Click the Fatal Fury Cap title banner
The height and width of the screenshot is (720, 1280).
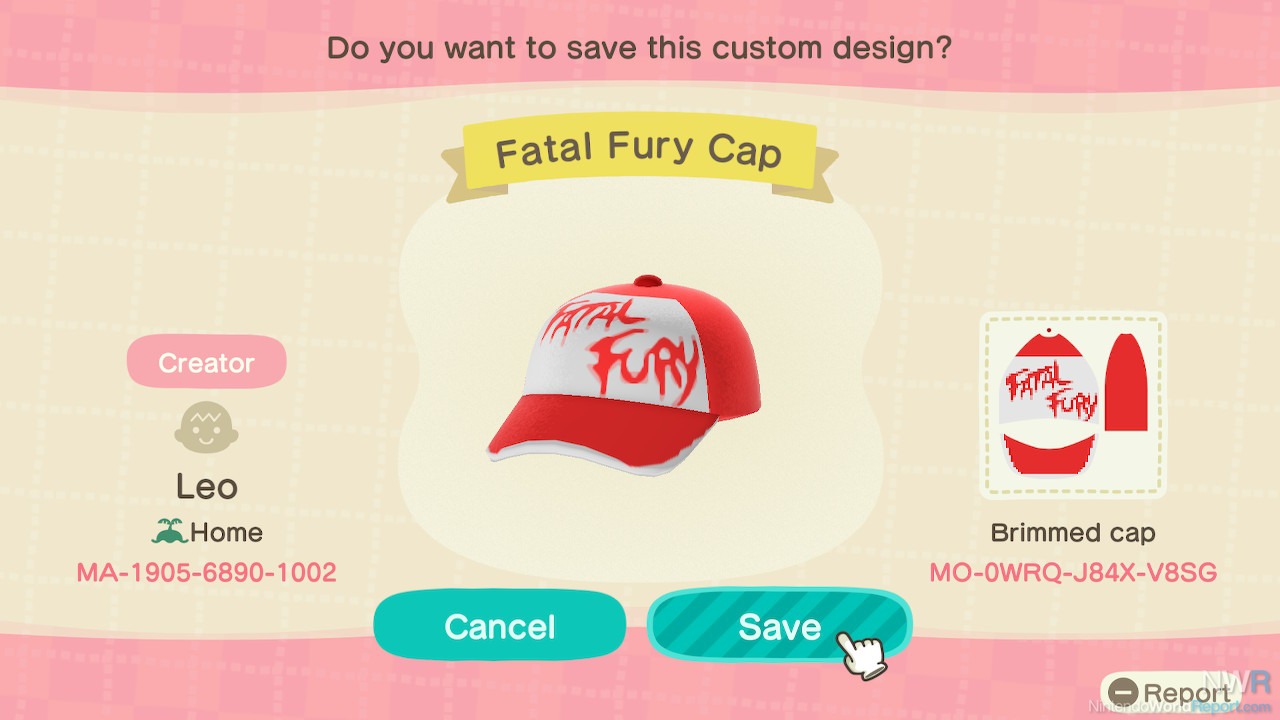pos(639,152)
